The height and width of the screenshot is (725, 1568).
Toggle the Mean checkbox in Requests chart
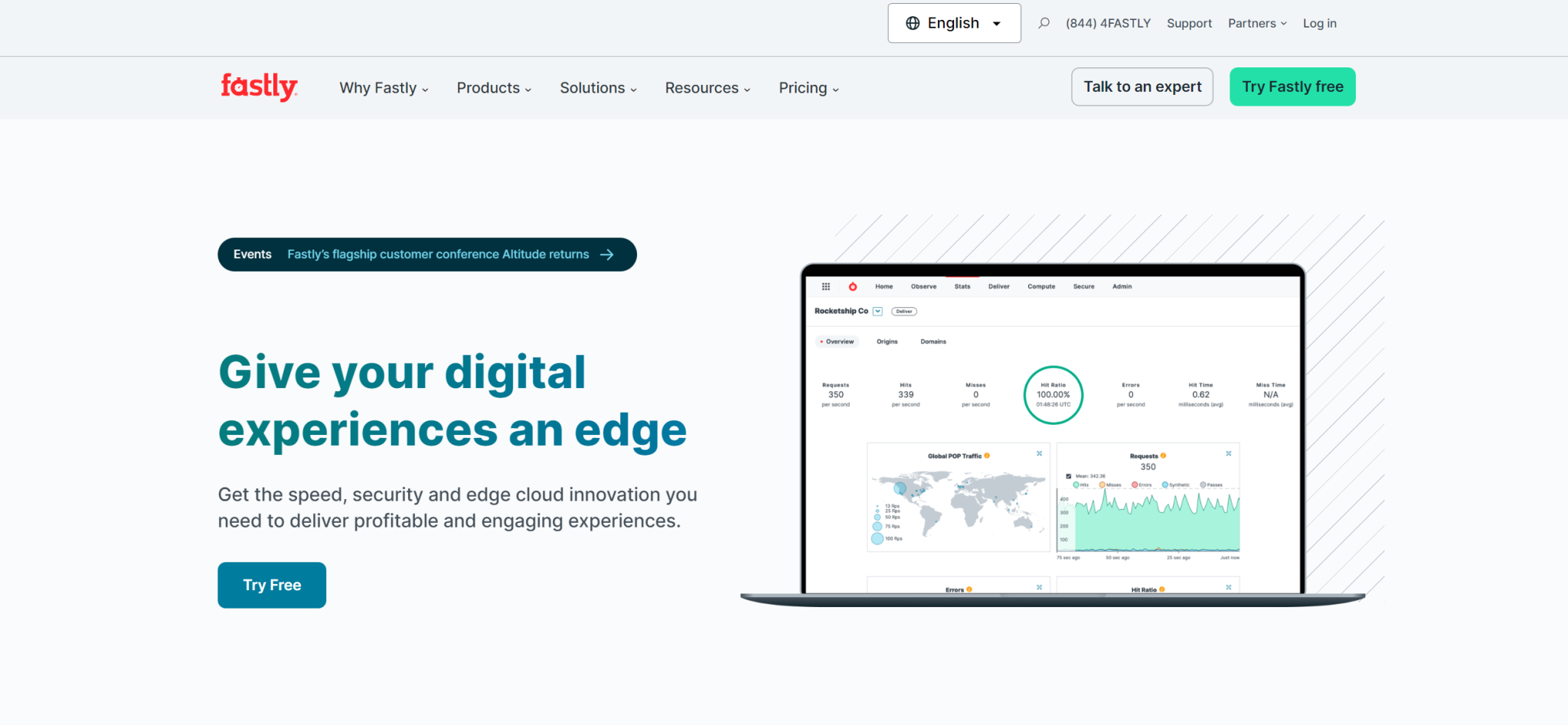tap(1069, 476)
